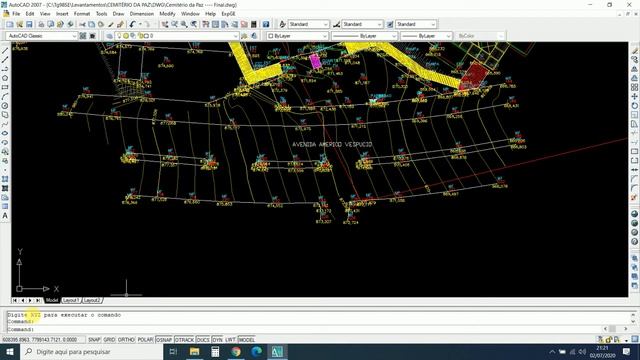Screen dimensions: 640x360
Task: Open the AutoCAD Classic workspace dropdown
Action: (x=41, y=36)
